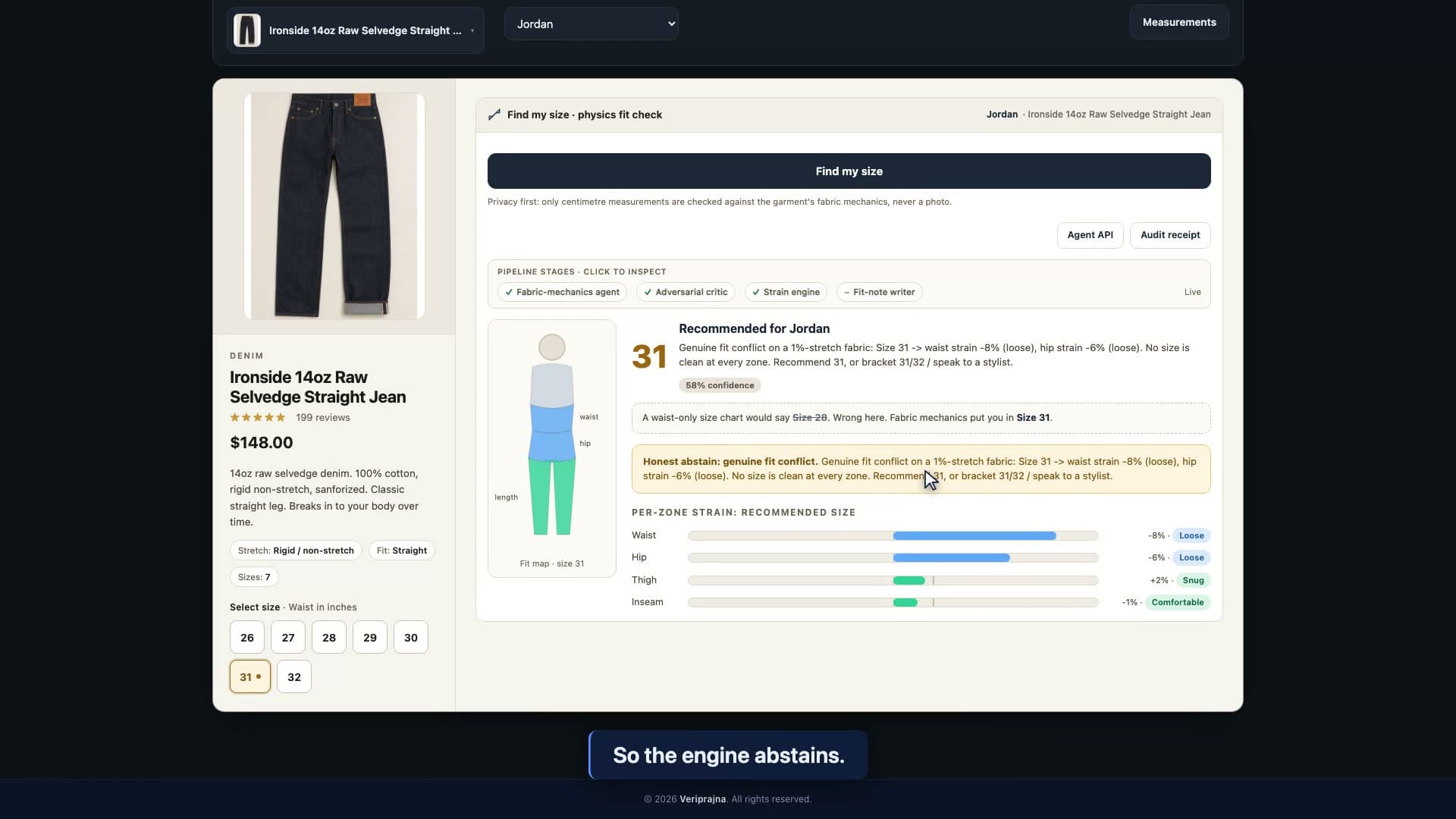1456x819 pixels.
Task: Click the jeans thumbnail in product selector
Action: (x=246, y=30)
